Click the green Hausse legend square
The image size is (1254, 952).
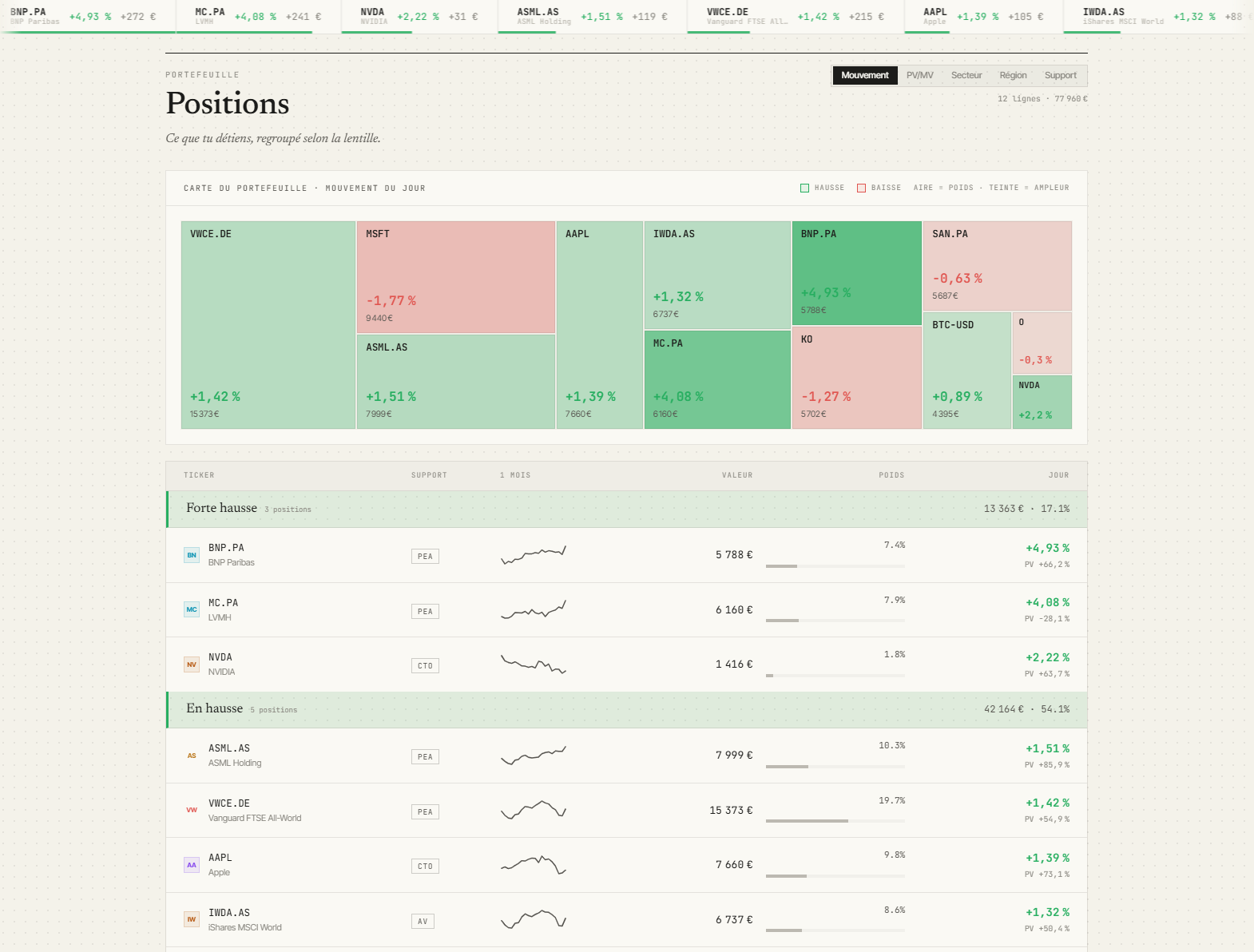point(805,188)
